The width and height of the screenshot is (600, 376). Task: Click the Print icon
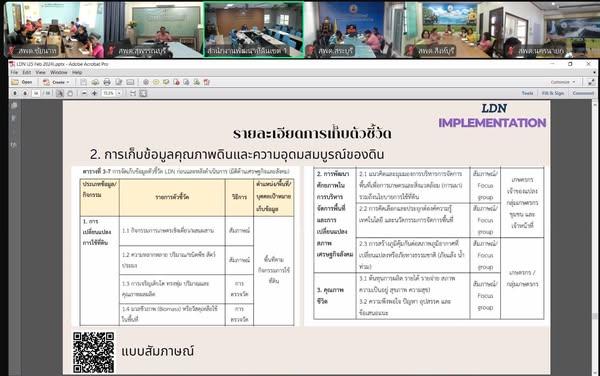pos(107,82)
